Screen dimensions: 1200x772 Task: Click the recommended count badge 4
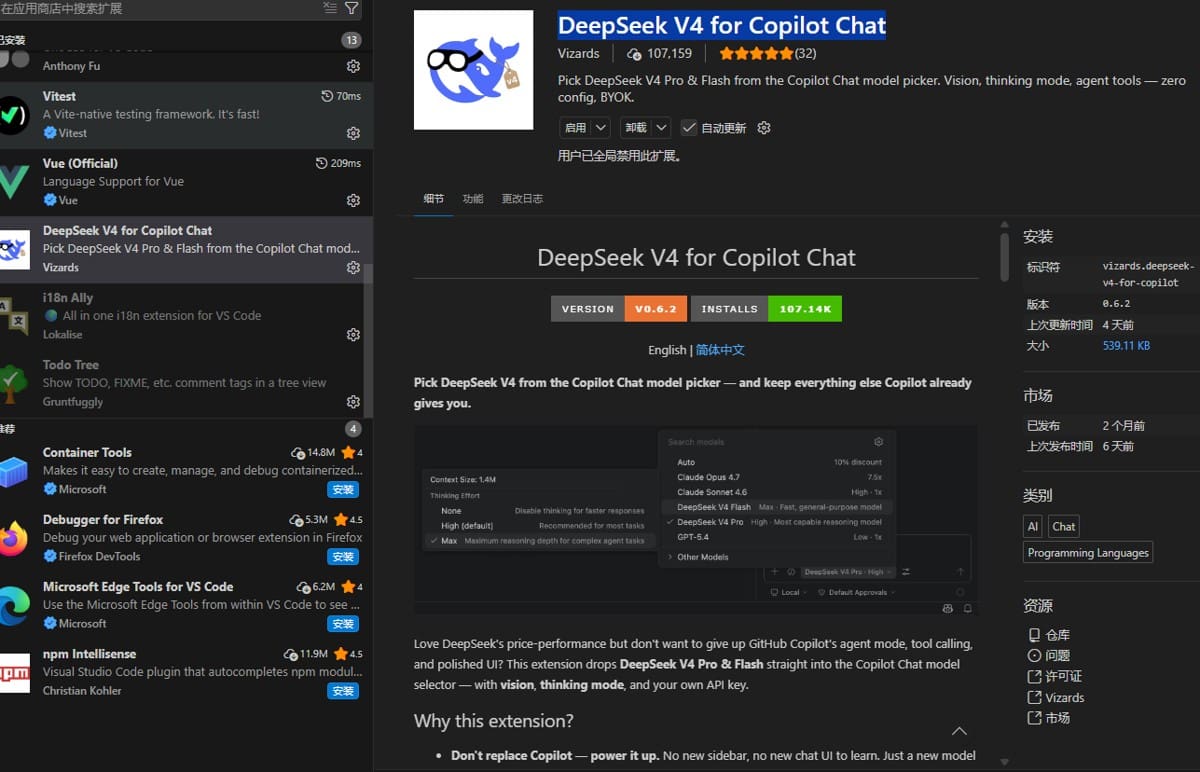point(352,429)
